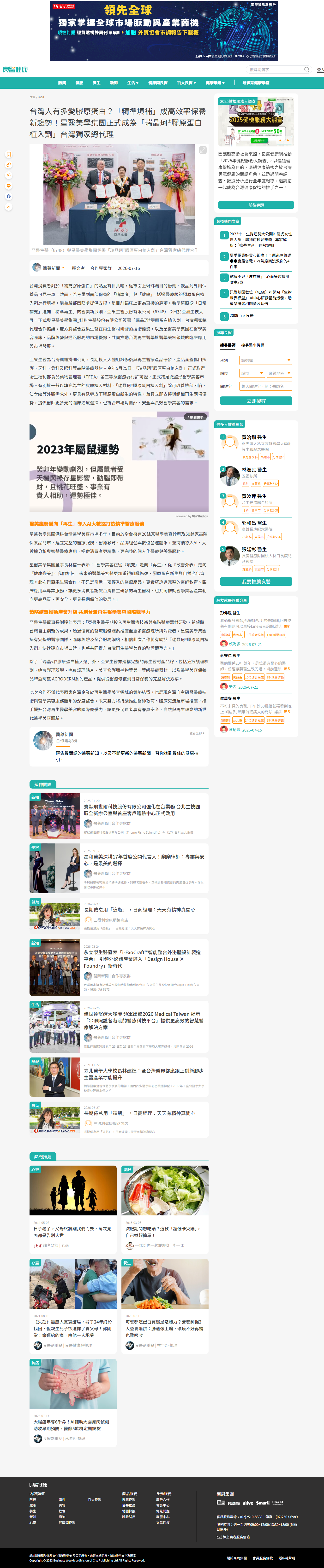Open the 減肥 navigation item
Screen dimensions: 324x1568
[x=79, y=83]
